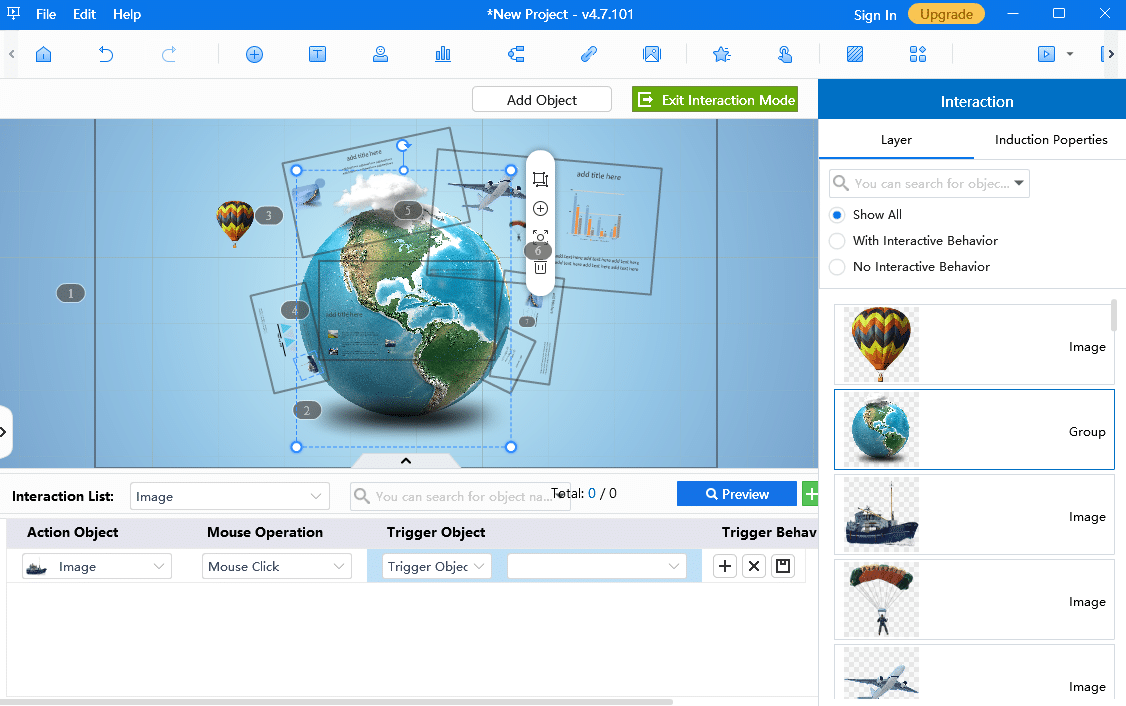Expand the Mouse Click operation dropdown
The width and height of the screenshot is (1126, 706).
pos(276,567)
